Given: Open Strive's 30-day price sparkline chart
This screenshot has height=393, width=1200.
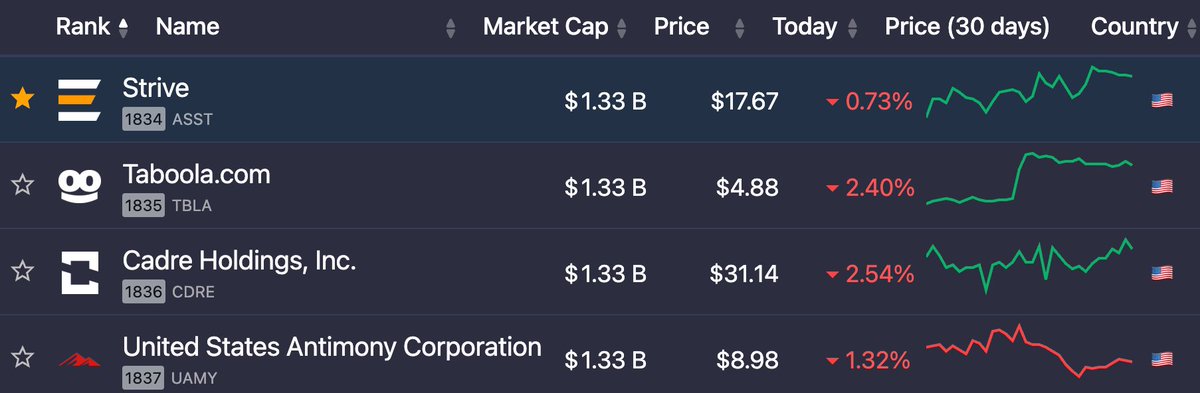Looking at the screenshot, I should point(1030,92).
